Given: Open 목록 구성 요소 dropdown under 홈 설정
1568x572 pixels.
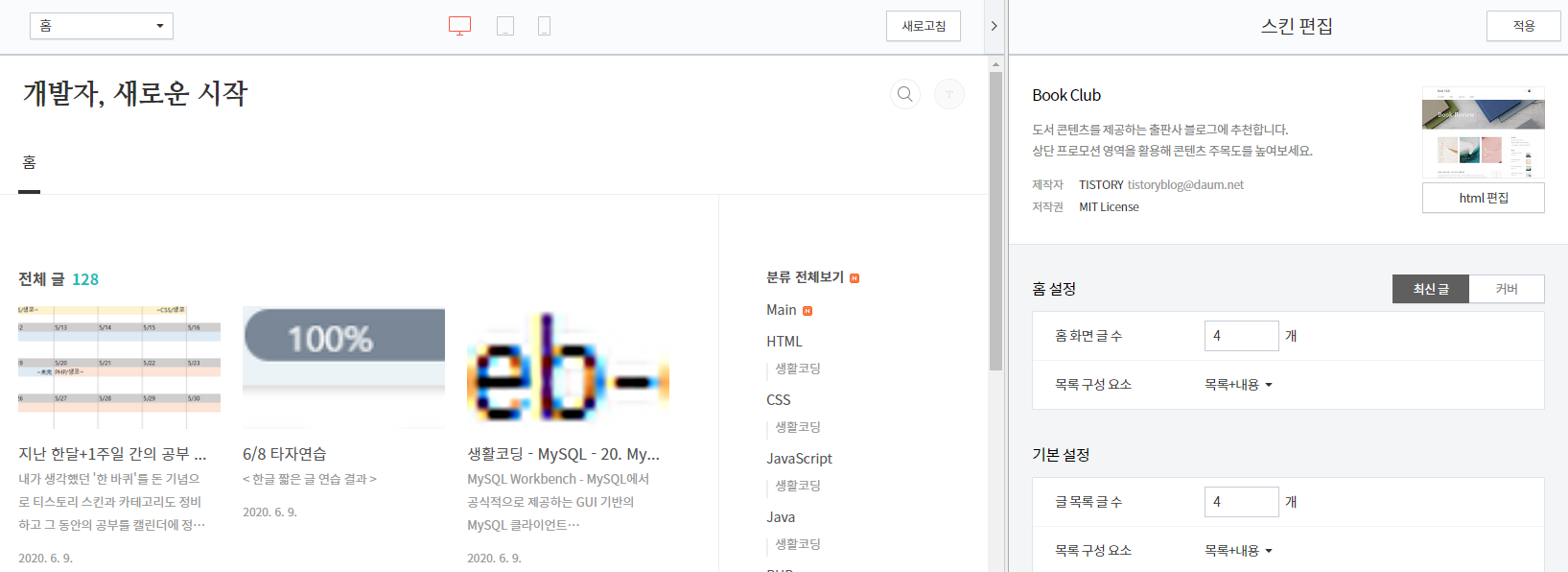Looking at the screenshot, I should [x=1238, y=385].
